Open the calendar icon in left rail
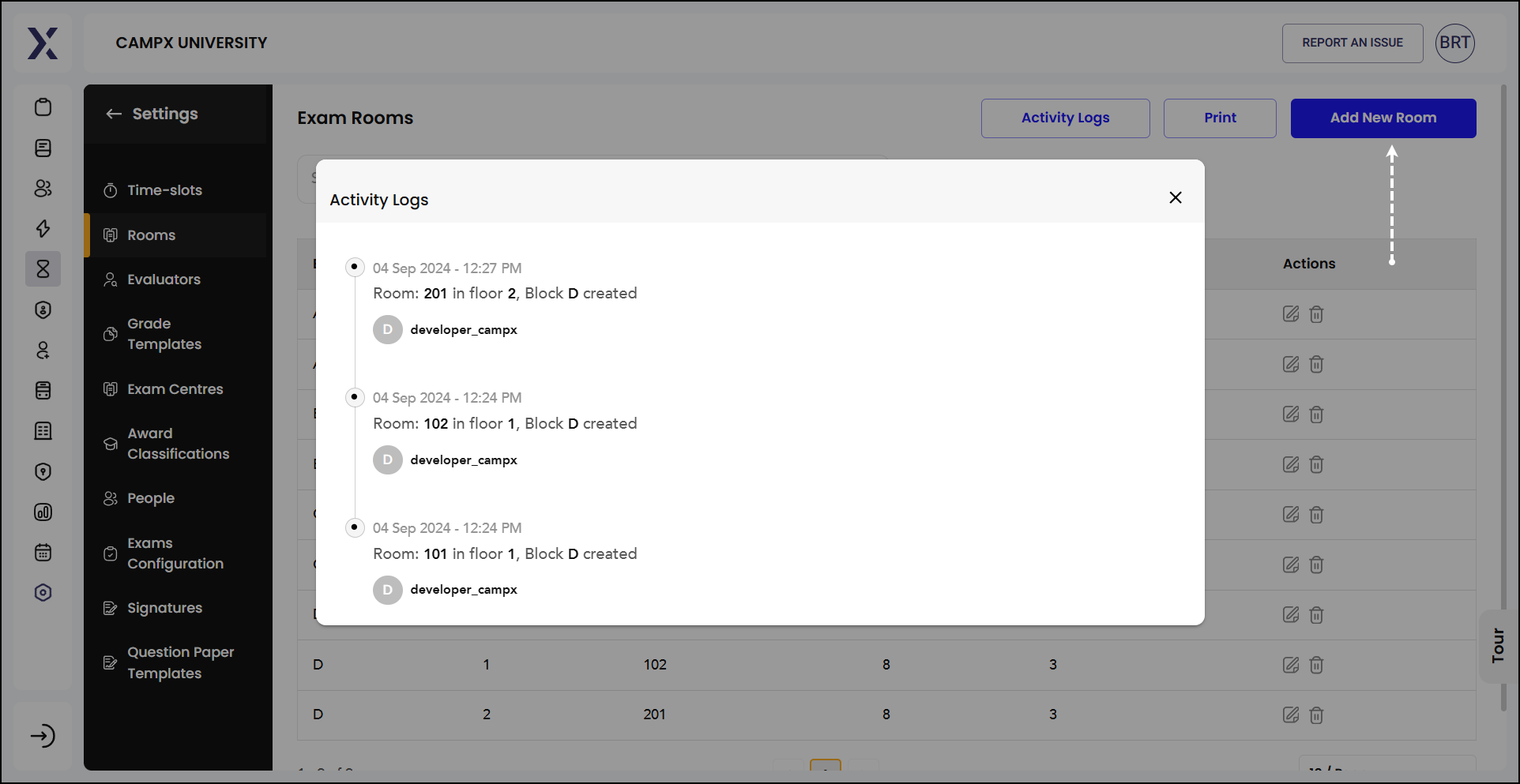The height and width of the screenshot is (784, 1520). [43, 553]
